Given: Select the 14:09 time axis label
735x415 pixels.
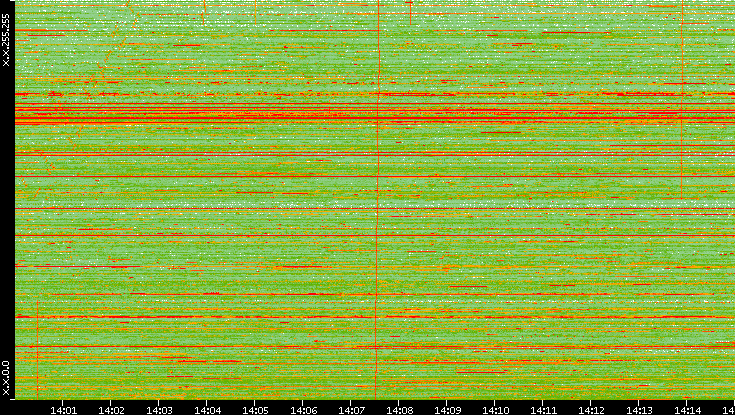Looking at the screenshot, I should (x=447, y=410).
